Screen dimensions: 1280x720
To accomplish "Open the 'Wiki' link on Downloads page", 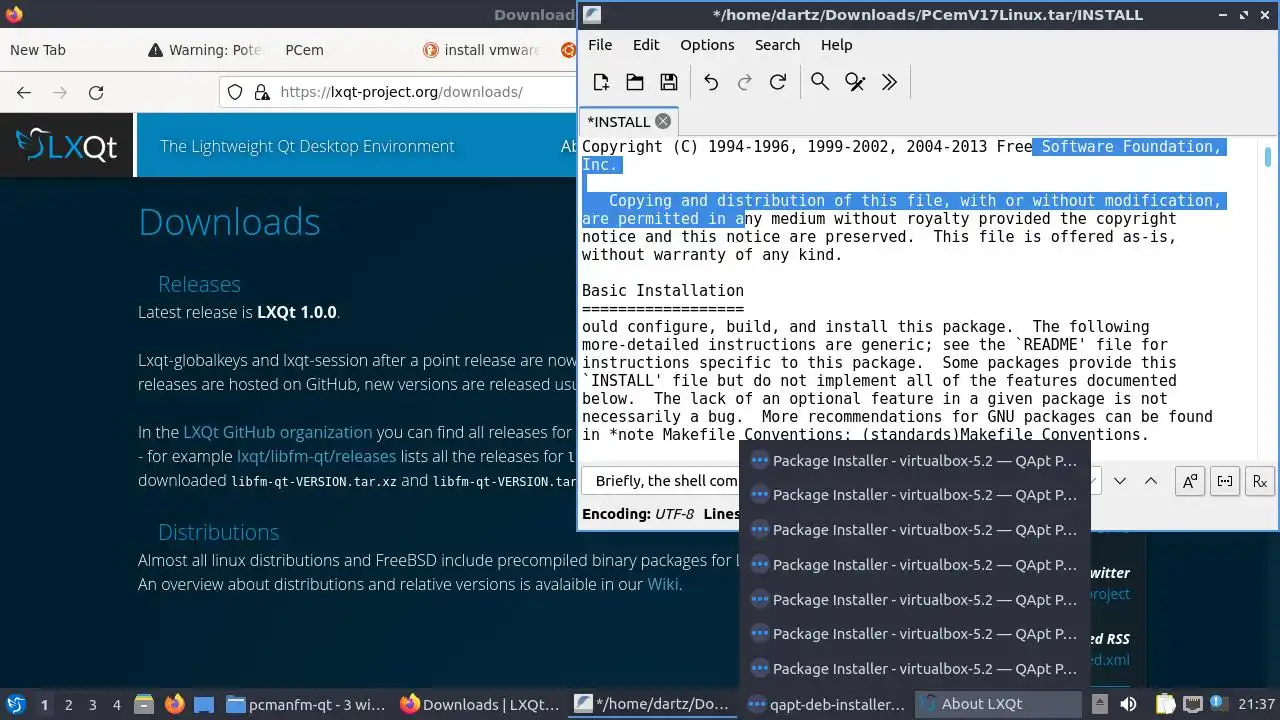I will tap(662, 585).
